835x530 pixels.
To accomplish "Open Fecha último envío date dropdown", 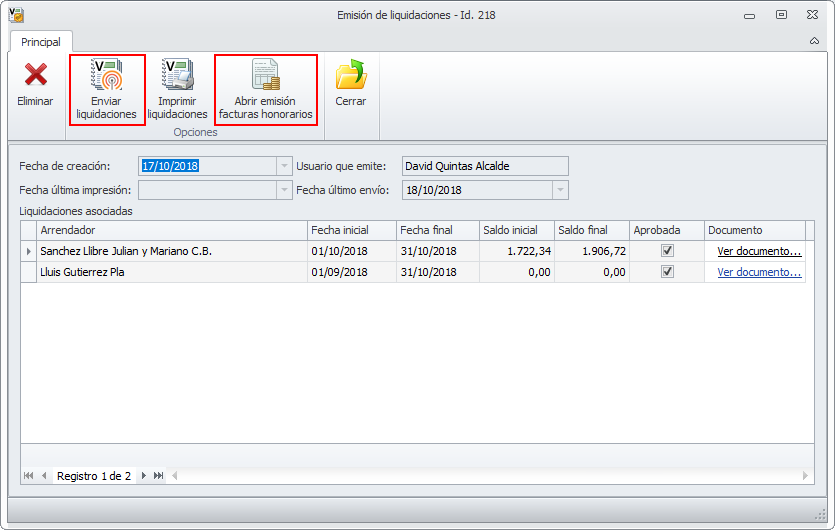I will tap(560, 190).
